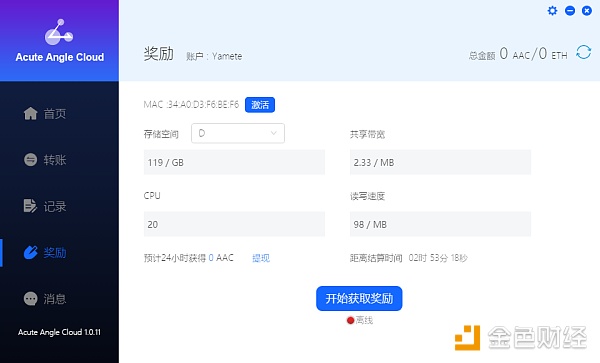Click the blue rewards icon in the sidebar
This screenshot has height=363, width=600.
(31, 252)
